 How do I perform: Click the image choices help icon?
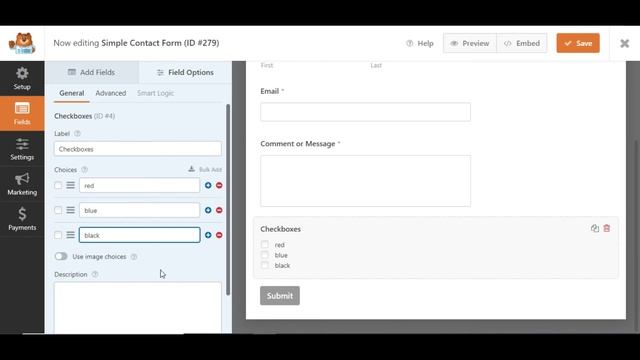134,257
